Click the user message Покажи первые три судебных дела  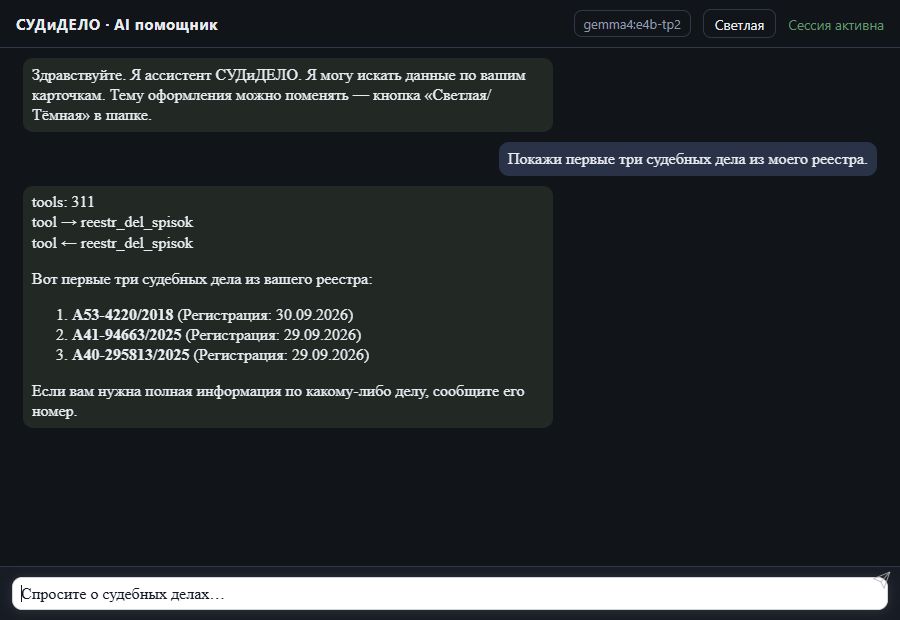[x=688, y=159]
